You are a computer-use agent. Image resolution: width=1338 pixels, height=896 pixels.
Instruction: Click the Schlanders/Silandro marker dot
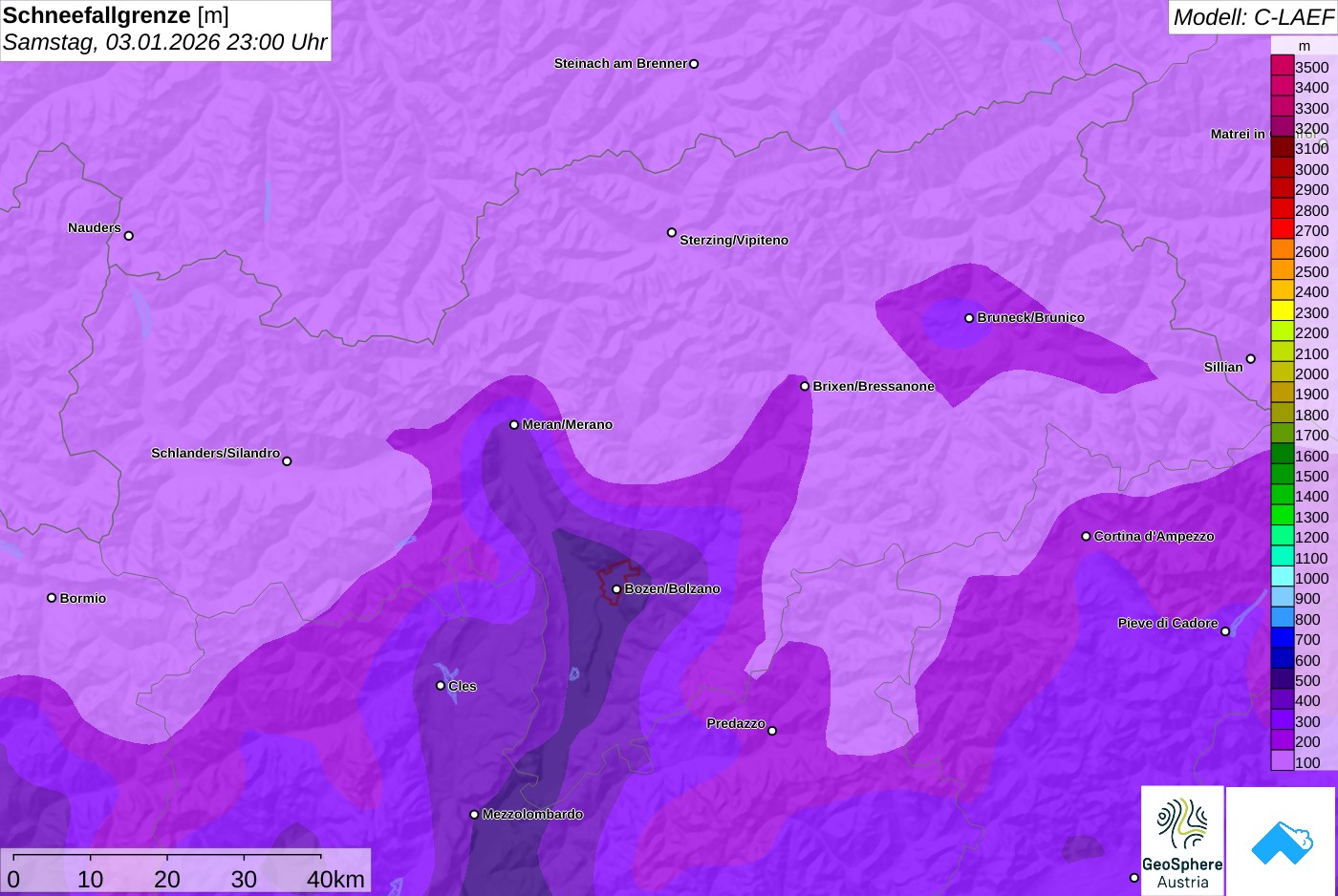[x=287, y=461]
